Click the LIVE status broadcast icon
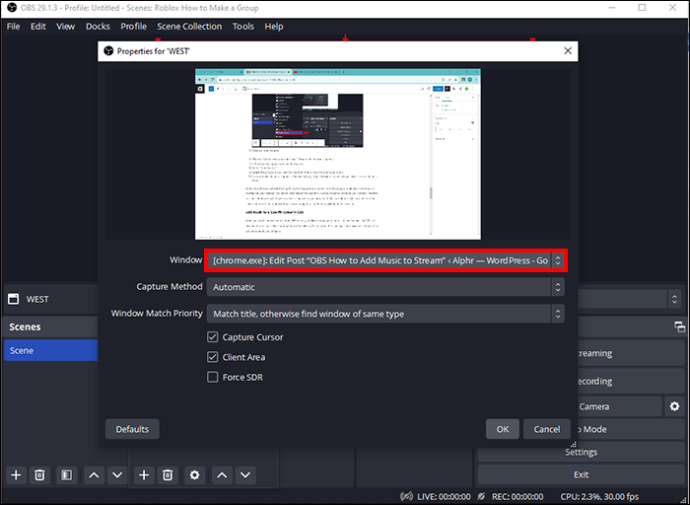This screenshot has height=505, width=690. 406,497
